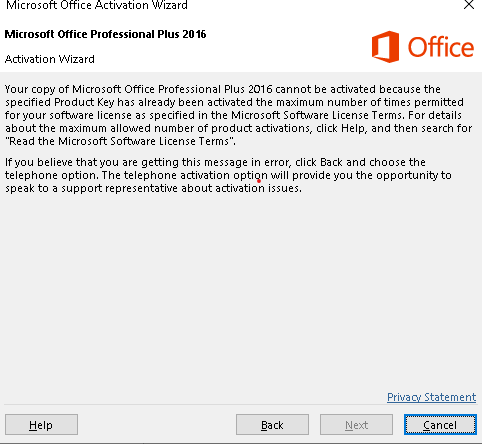Click the word "Back" in the second paragraph
This screenshot has width=482, height=444.
(x=331, y=162)
